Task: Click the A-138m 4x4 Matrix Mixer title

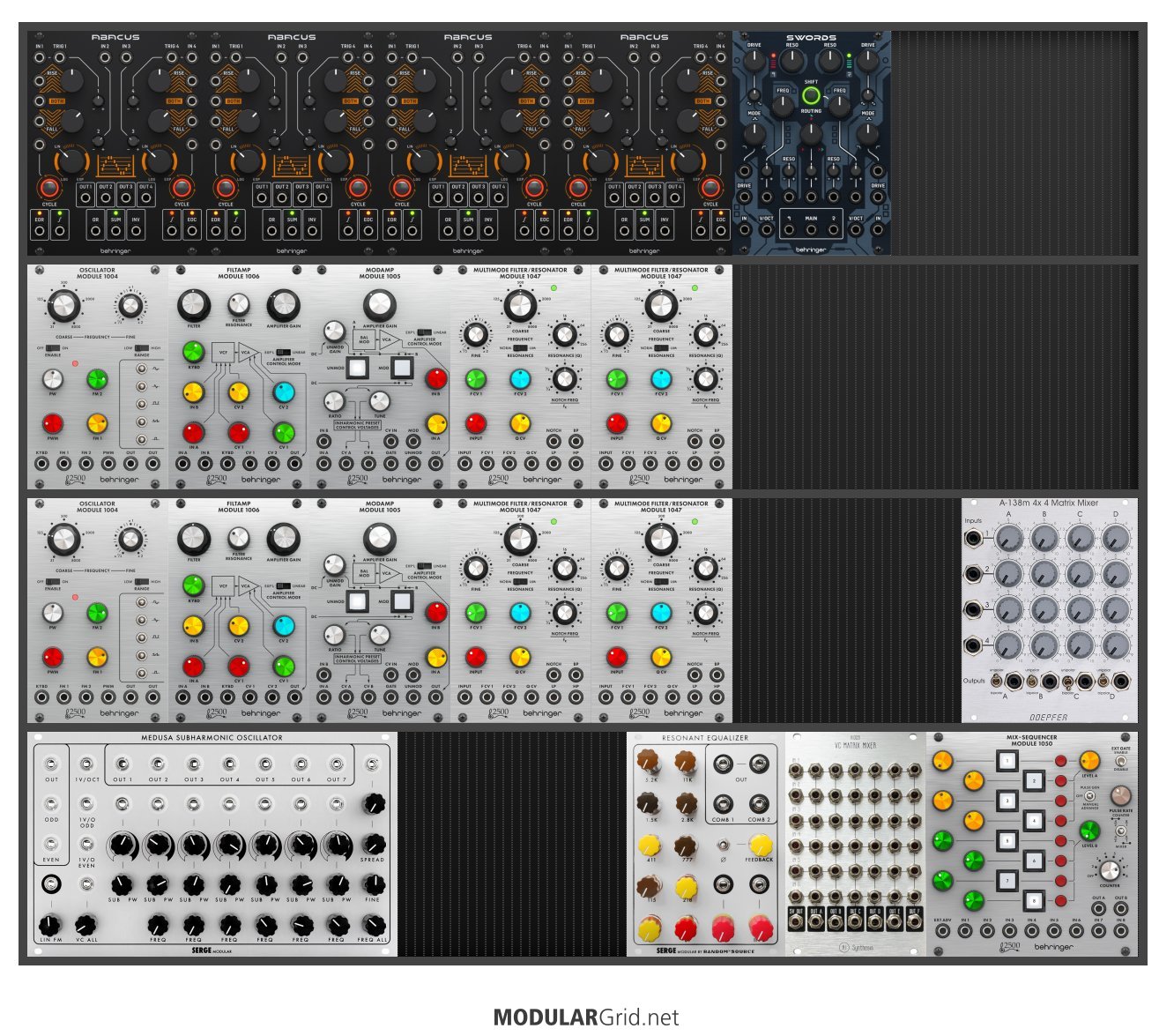Action: point(1049,503)
